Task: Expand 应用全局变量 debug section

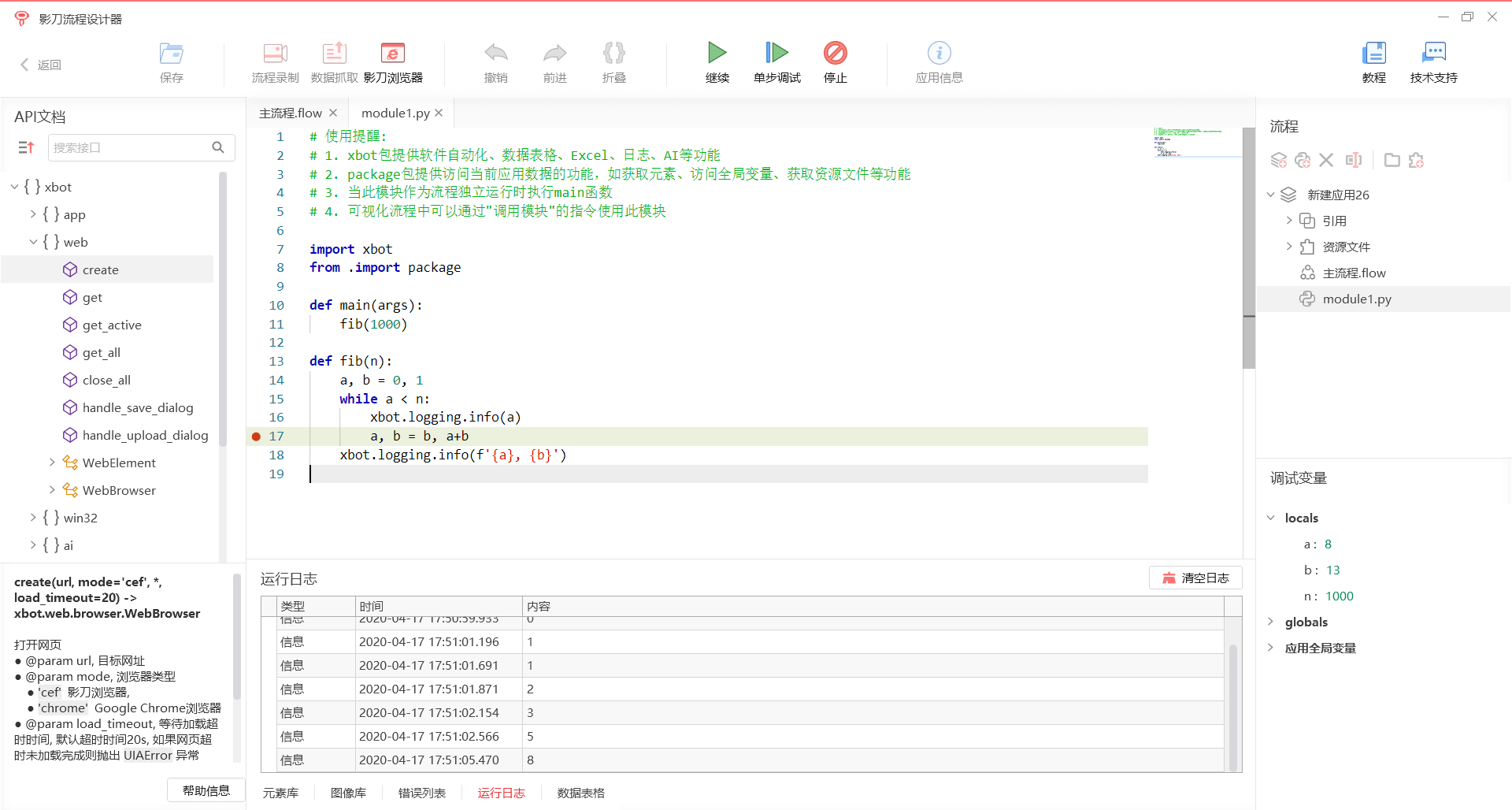Action: 1270,648
